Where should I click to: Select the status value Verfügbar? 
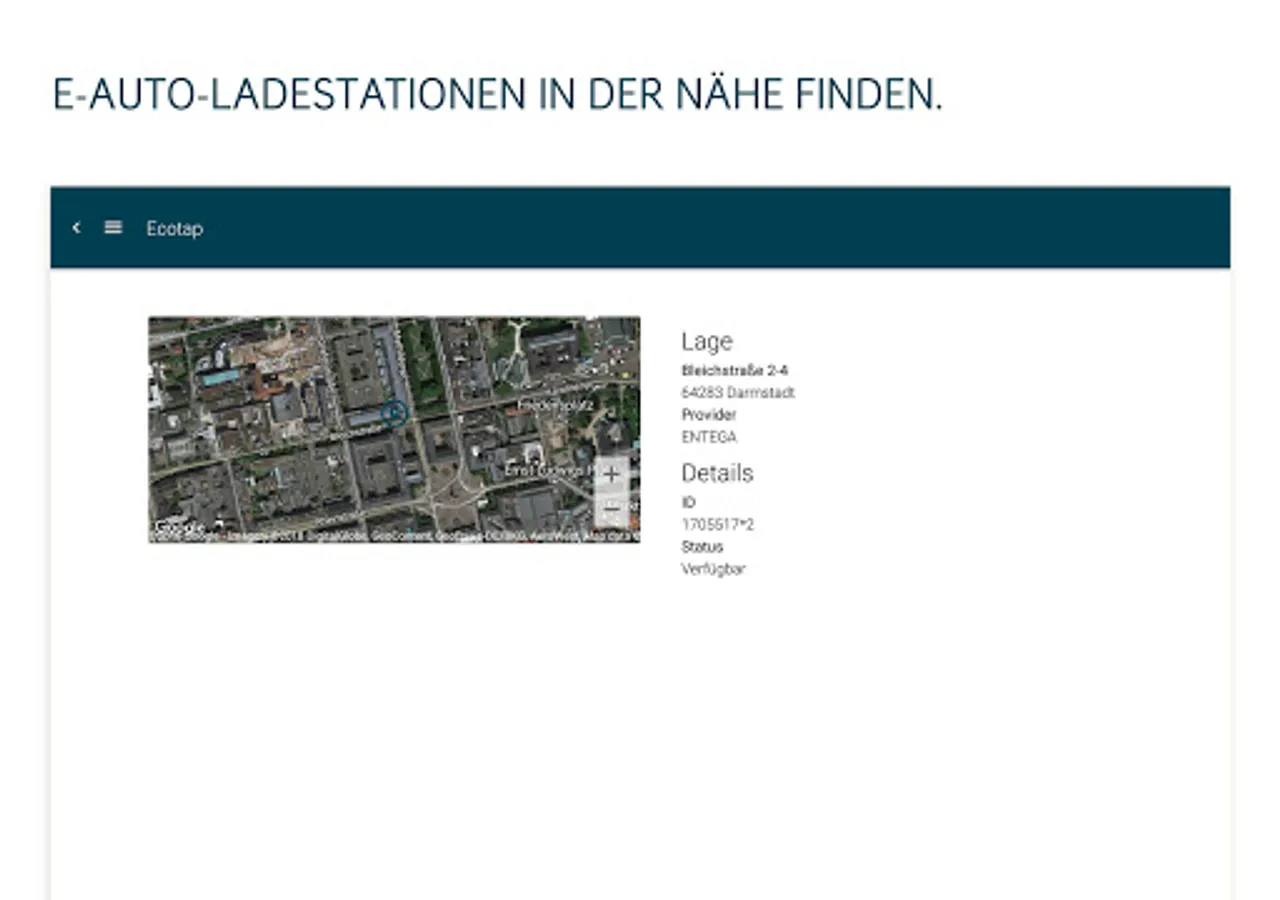pyautogui.click(x=713, y=569)
